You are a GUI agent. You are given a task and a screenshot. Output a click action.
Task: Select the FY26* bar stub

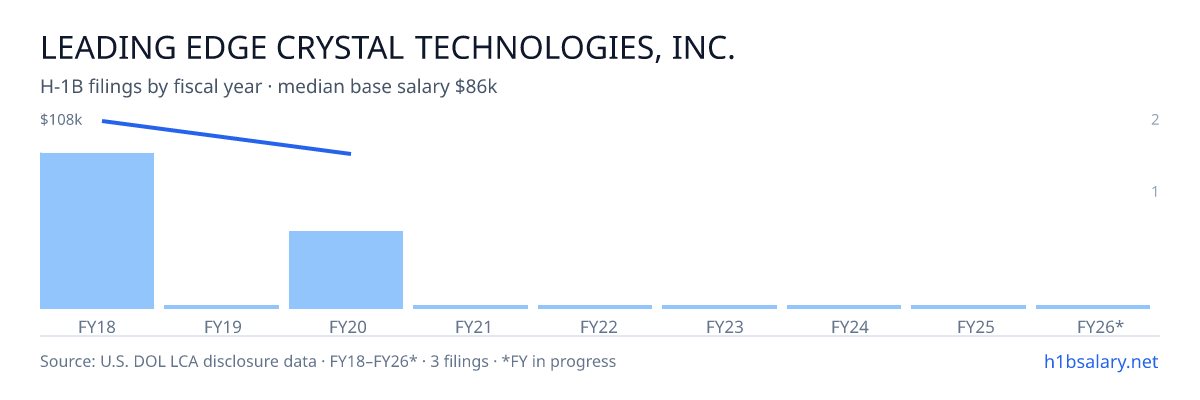1093,307
